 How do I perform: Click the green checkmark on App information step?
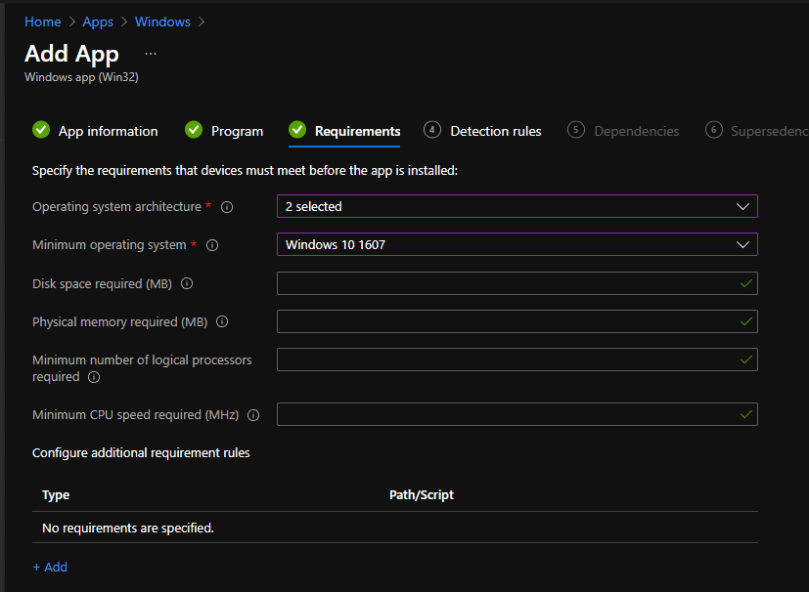(x=40, y=130)
